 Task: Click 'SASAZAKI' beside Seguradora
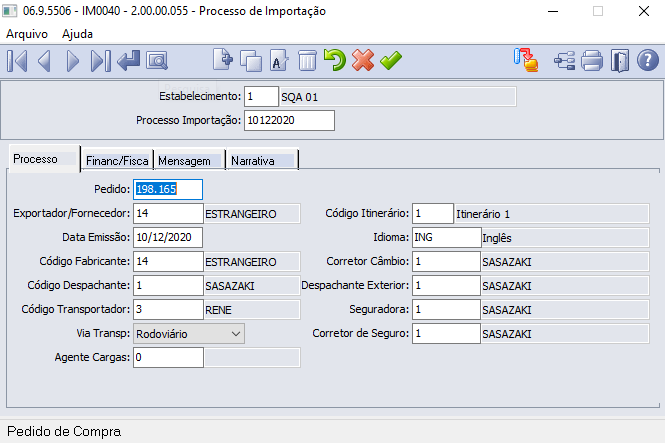coord(507,310)
